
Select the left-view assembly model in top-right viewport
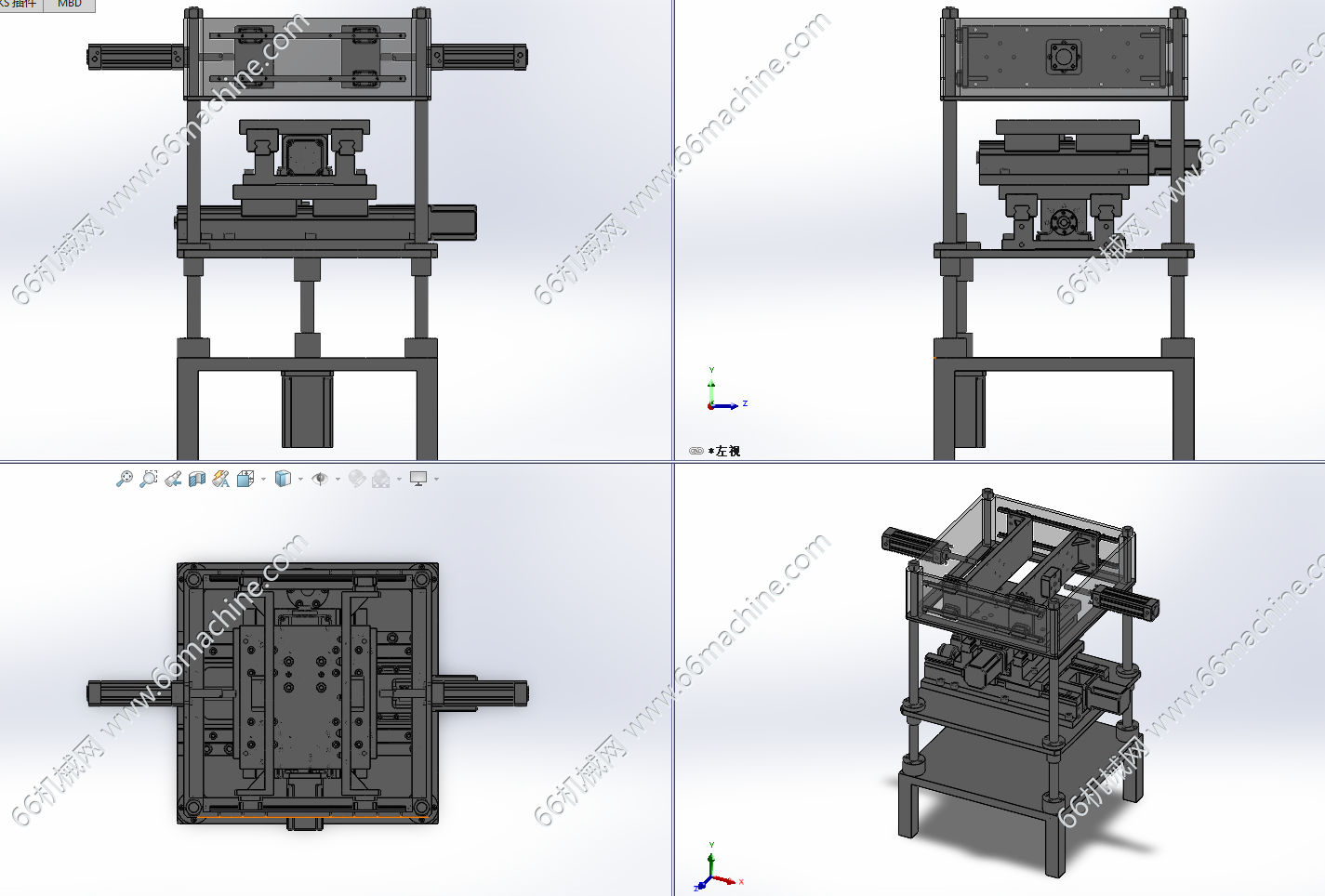click(1066, 232)
